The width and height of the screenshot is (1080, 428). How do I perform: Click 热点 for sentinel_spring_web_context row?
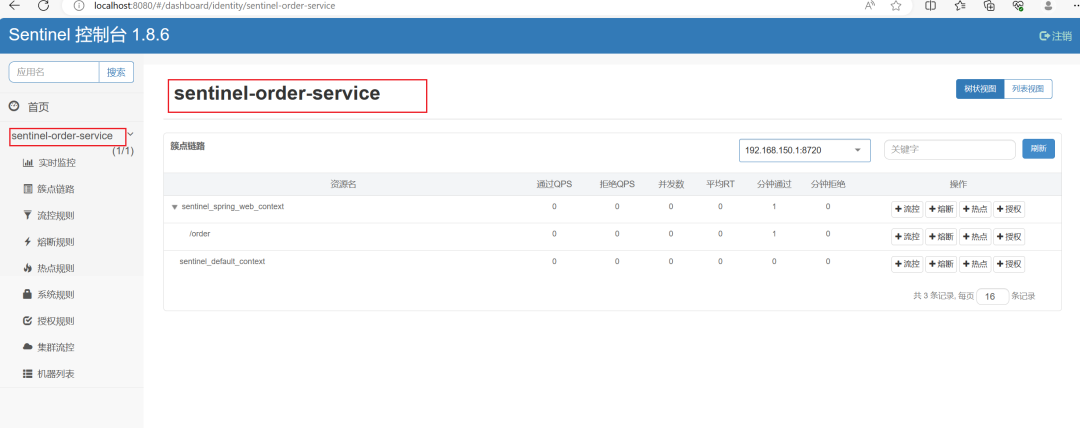tap(975, 210)
